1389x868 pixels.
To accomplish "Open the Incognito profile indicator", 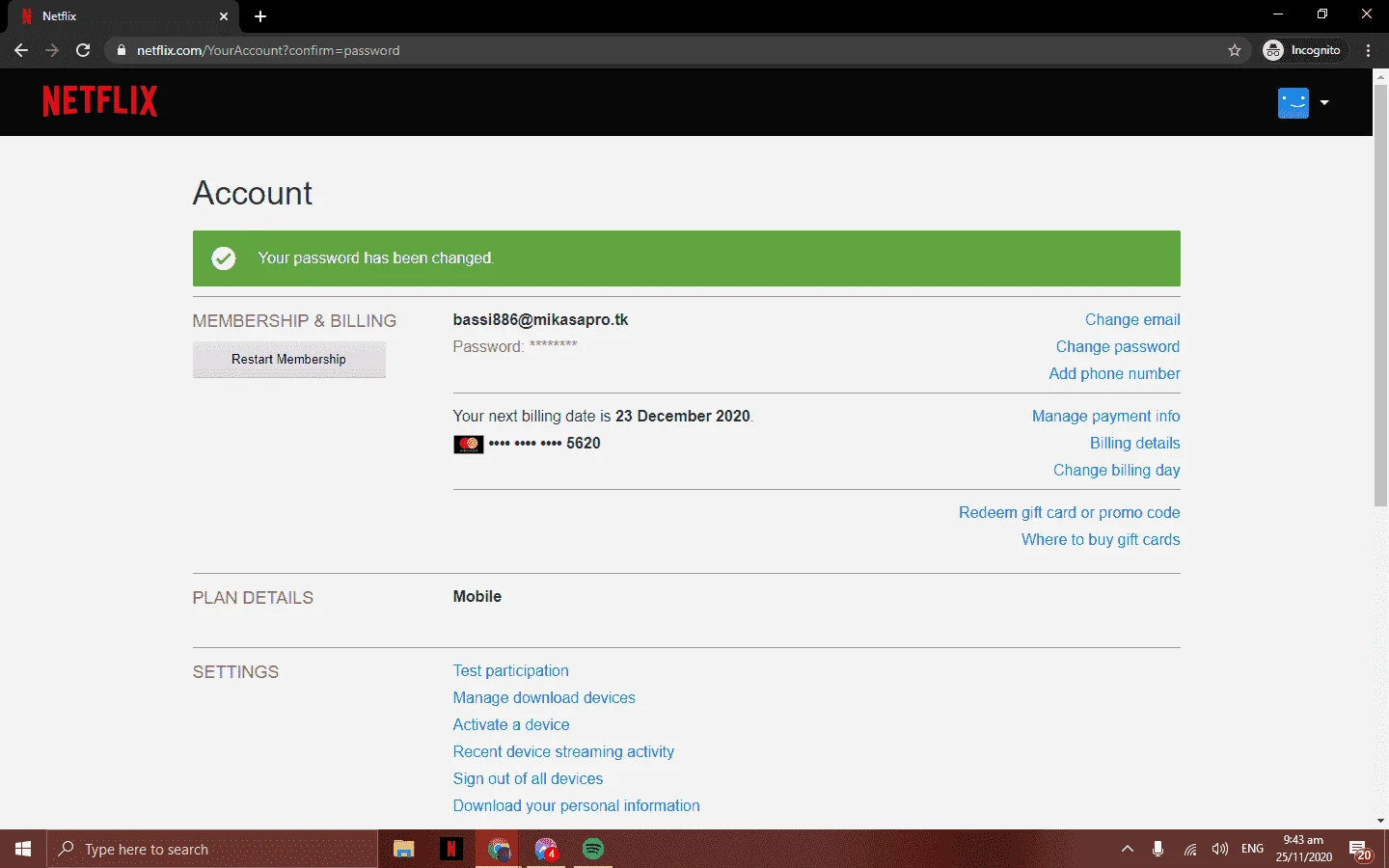I will [x=1302, y=50].
